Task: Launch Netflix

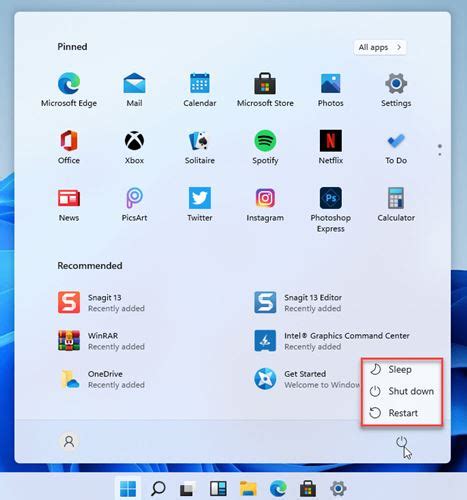Action: (330, 147)
